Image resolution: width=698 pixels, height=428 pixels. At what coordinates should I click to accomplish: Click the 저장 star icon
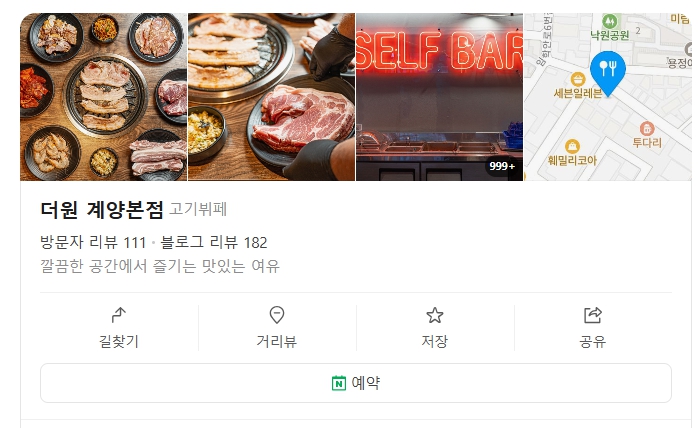(434, 315)
